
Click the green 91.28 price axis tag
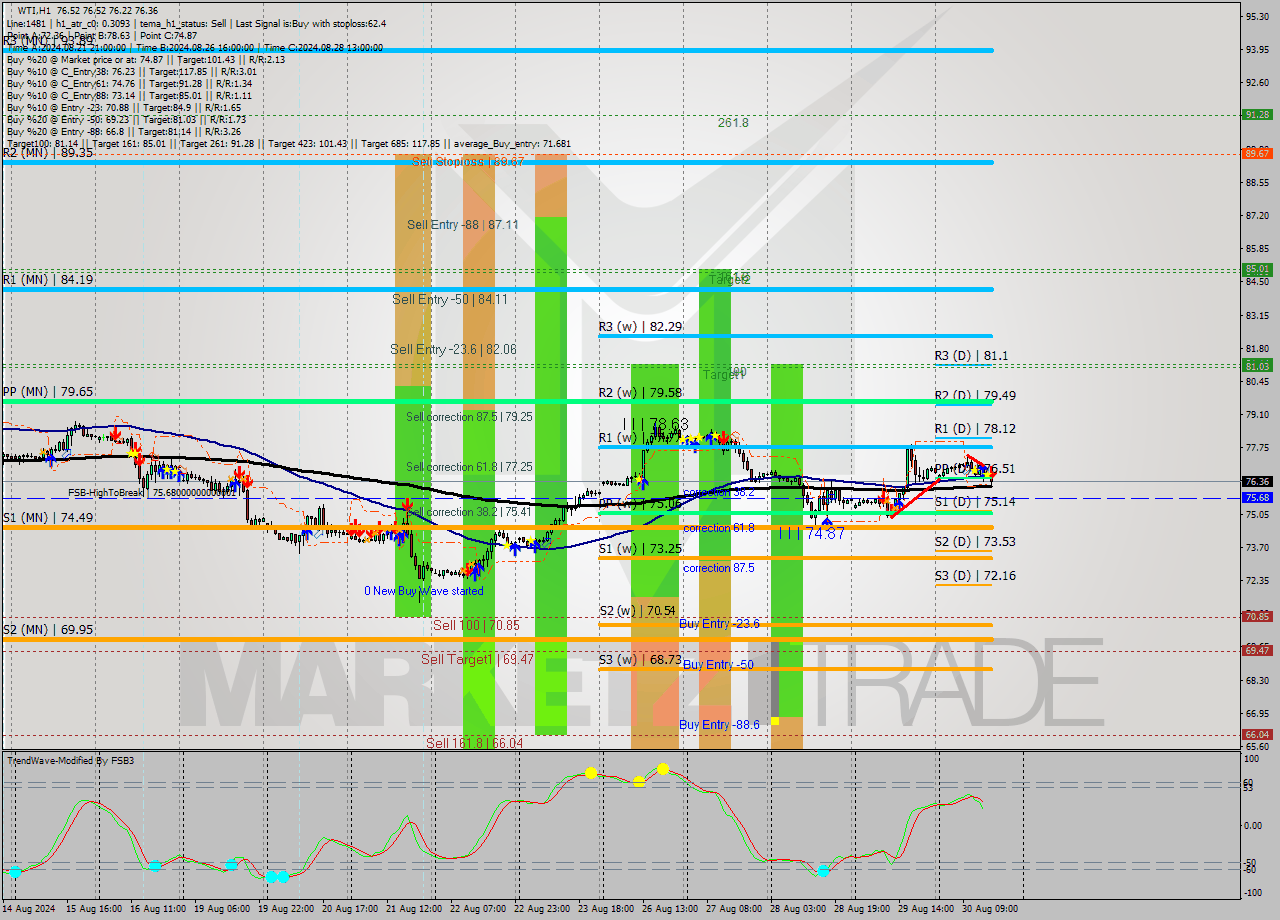(1257, 115)
